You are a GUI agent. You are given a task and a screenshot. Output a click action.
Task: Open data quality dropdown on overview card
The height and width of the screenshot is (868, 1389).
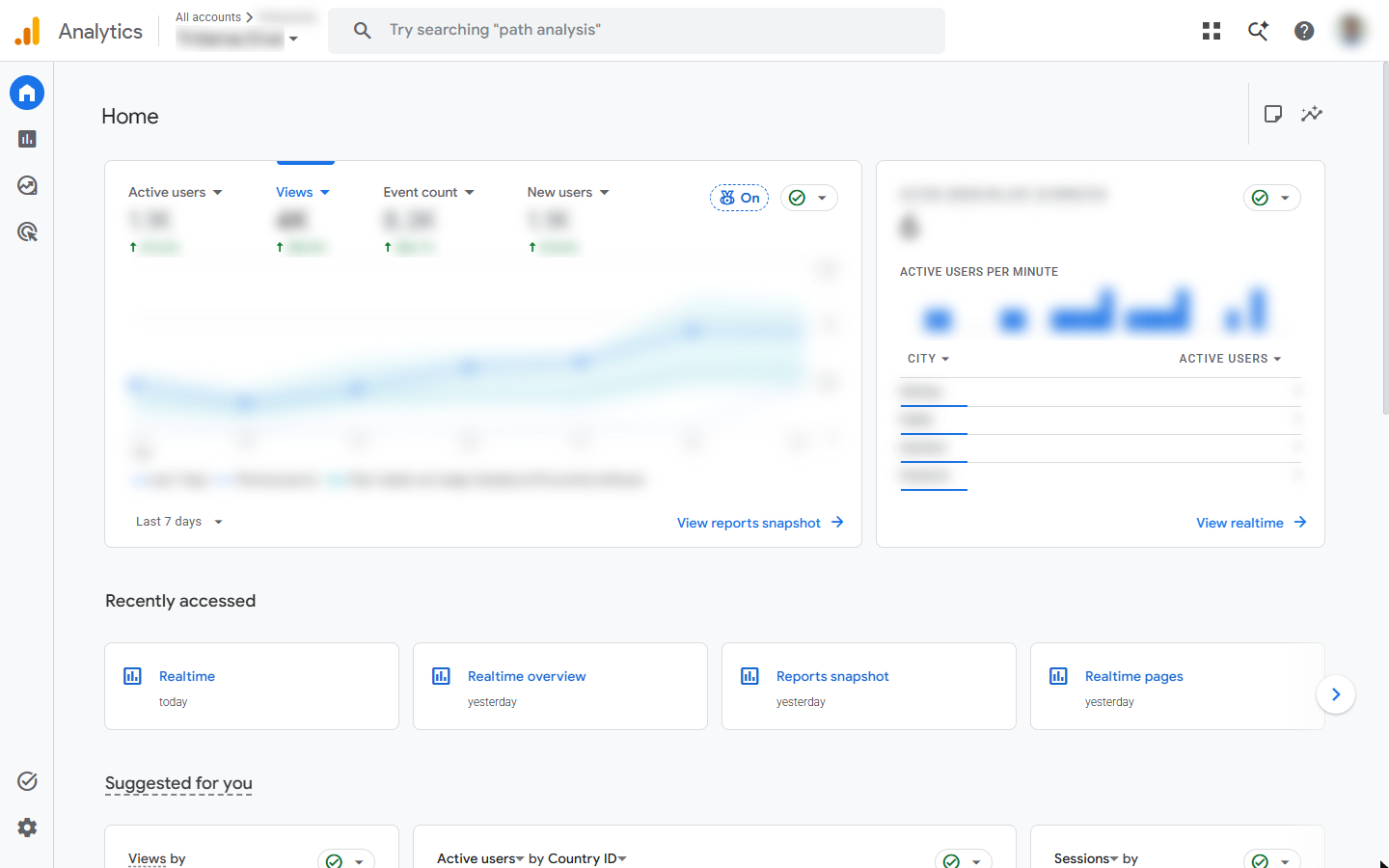809,198
